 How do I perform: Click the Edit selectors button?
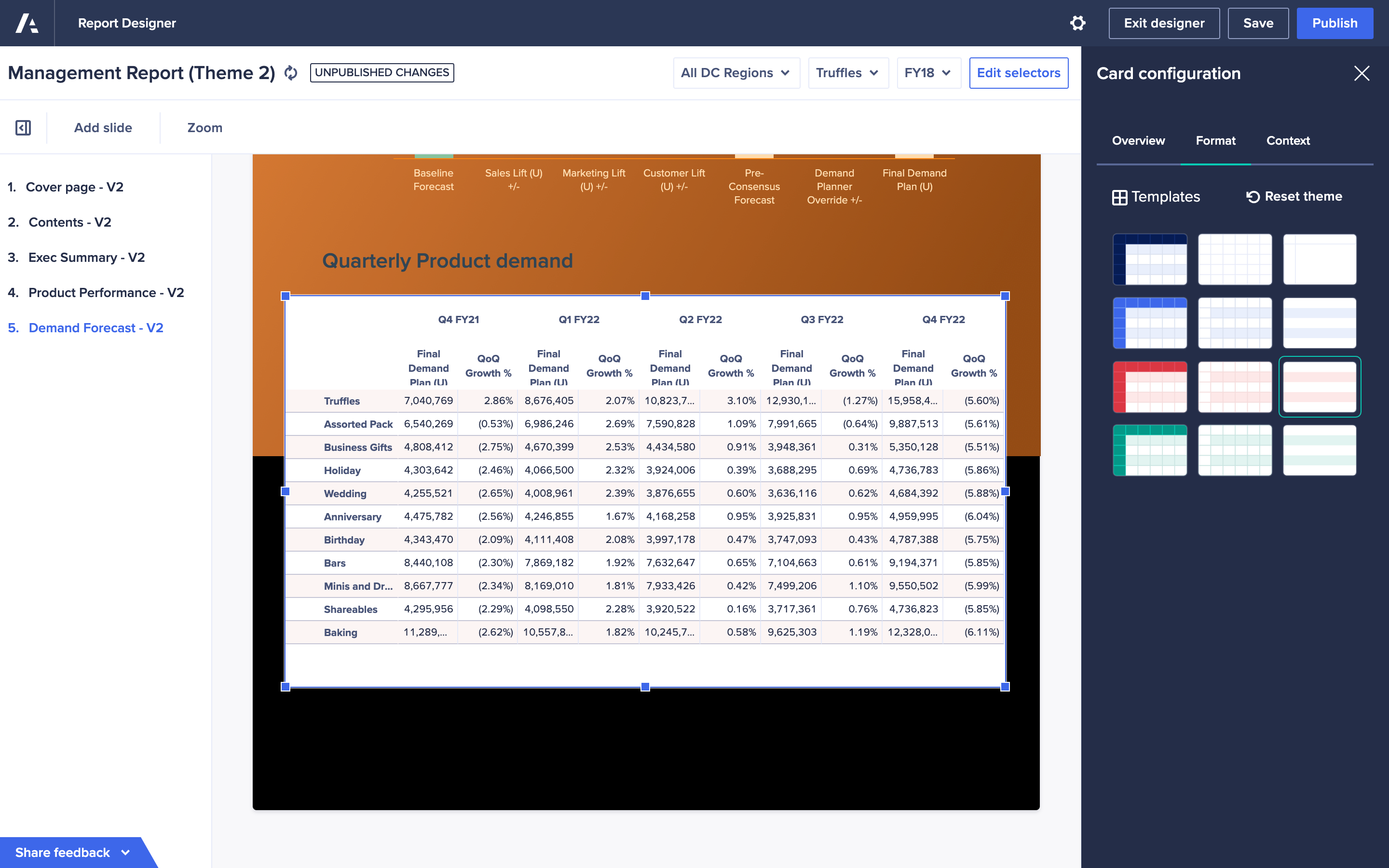click(x=1018, y=72)
